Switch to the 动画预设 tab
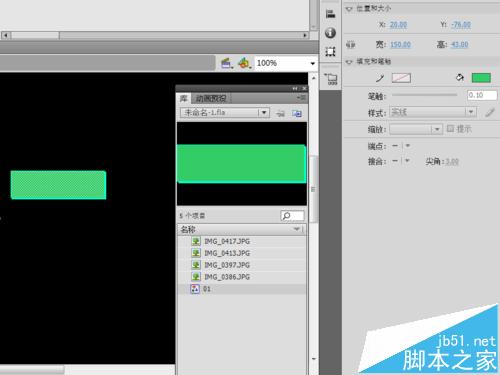Image resolution: width=500 pixels, height=375 pixels. click(211, 98)
